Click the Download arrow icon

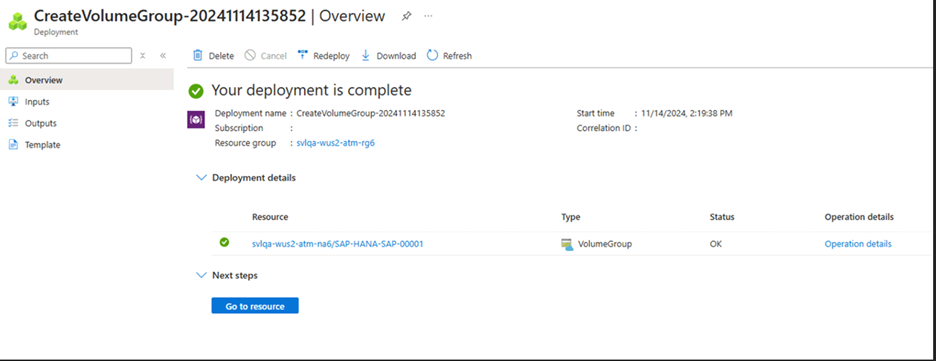(x=366, y=55)
